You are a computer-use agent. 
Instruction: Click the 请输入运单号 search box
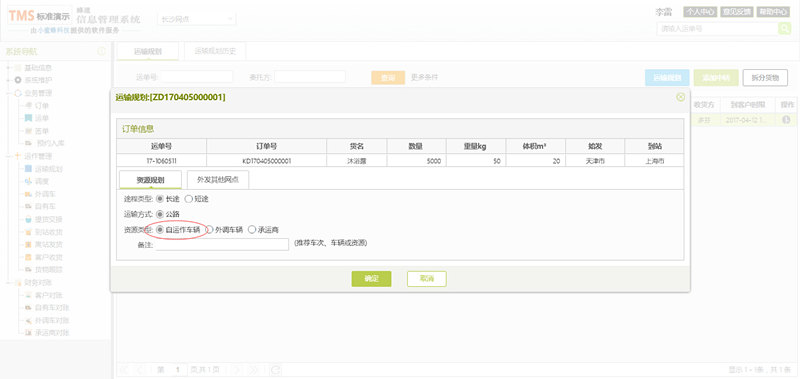pos(717,29)
